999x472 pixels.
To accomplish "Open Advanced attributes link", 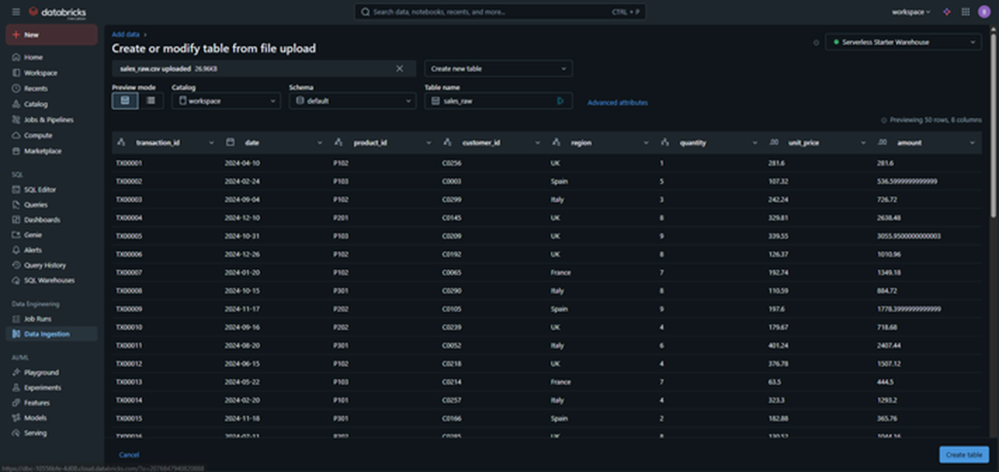I will [x=617, y=103].
